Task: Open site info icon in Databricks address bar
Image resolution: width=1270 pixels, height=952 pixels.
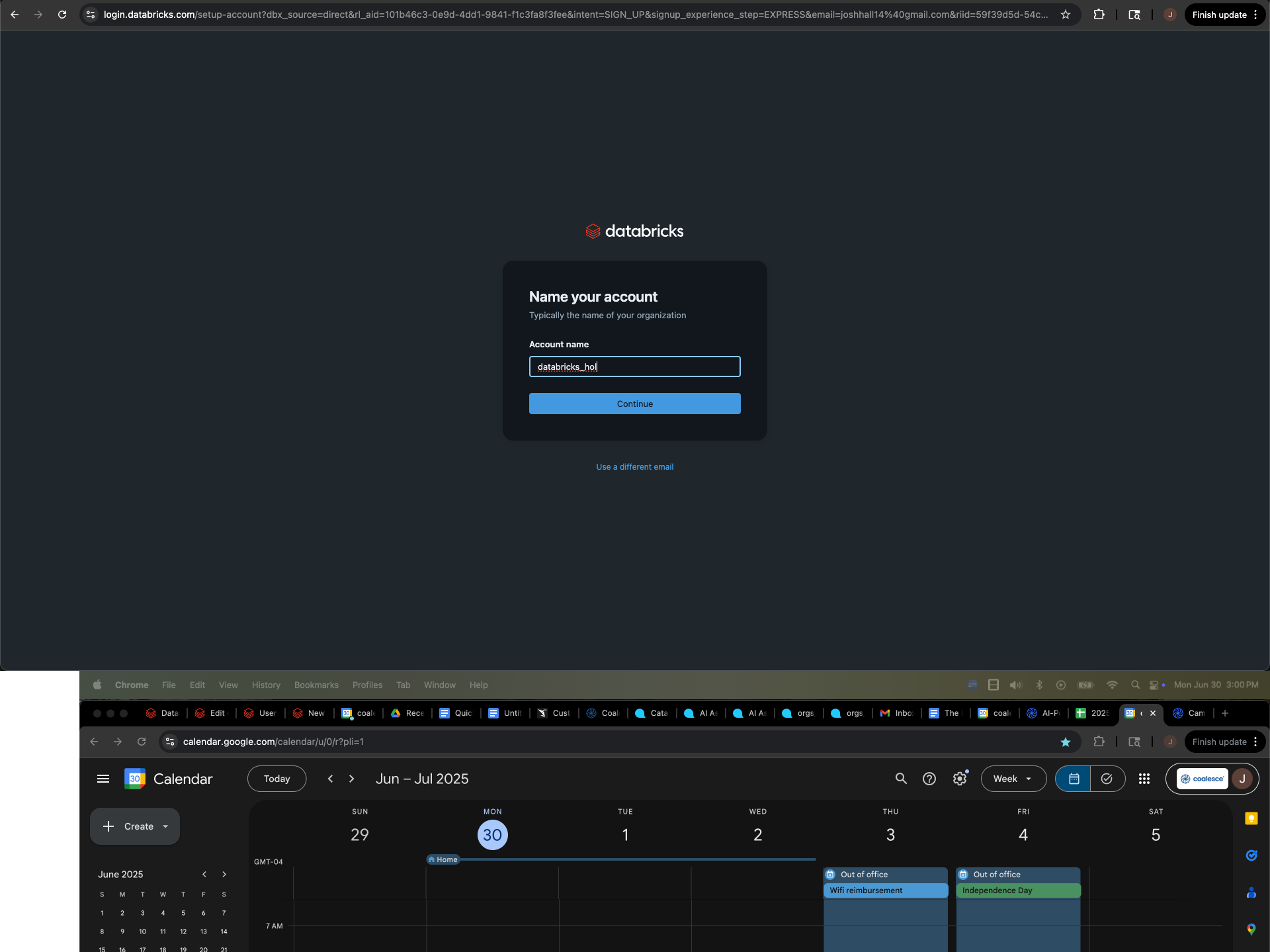Action: tap(91, 15)
